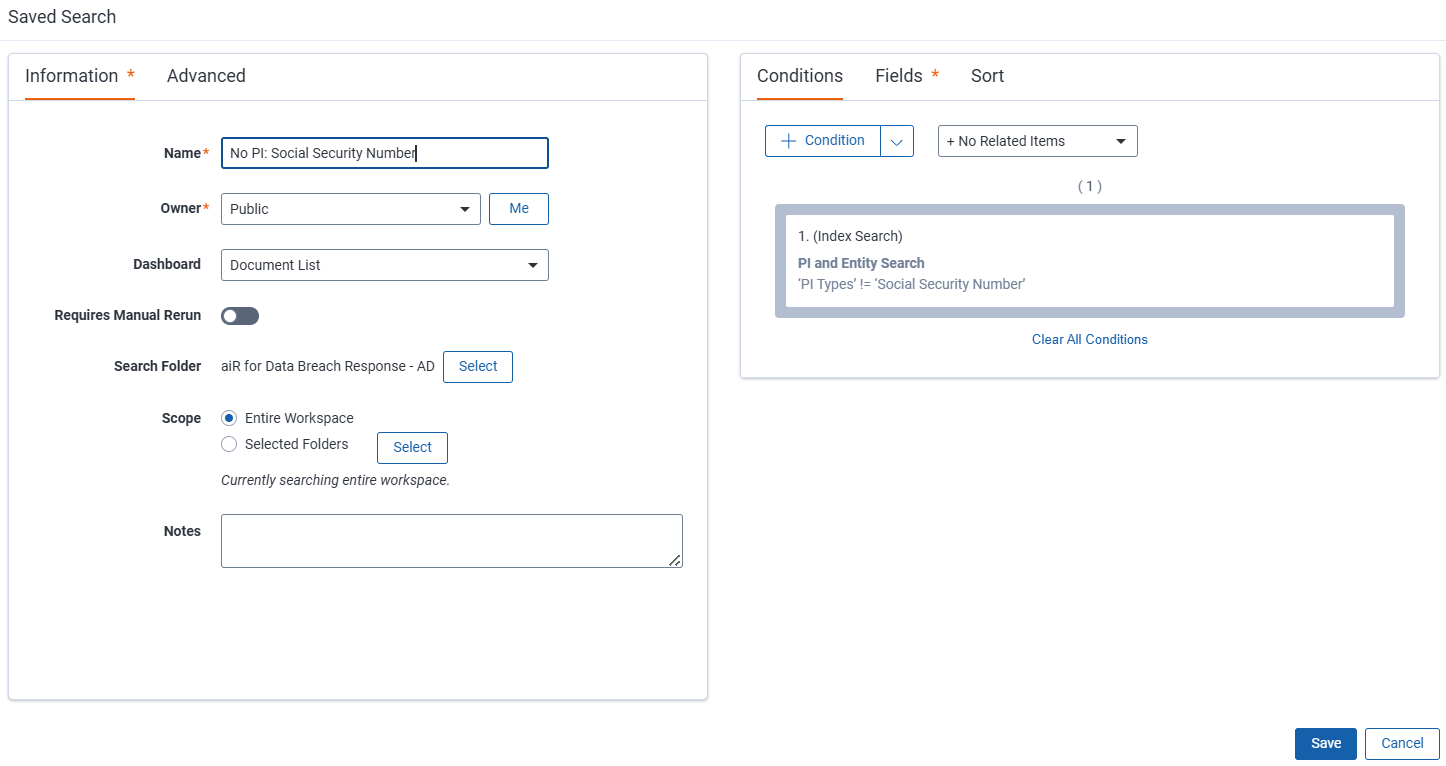Click the Saved Search page title

pos(62,17)
